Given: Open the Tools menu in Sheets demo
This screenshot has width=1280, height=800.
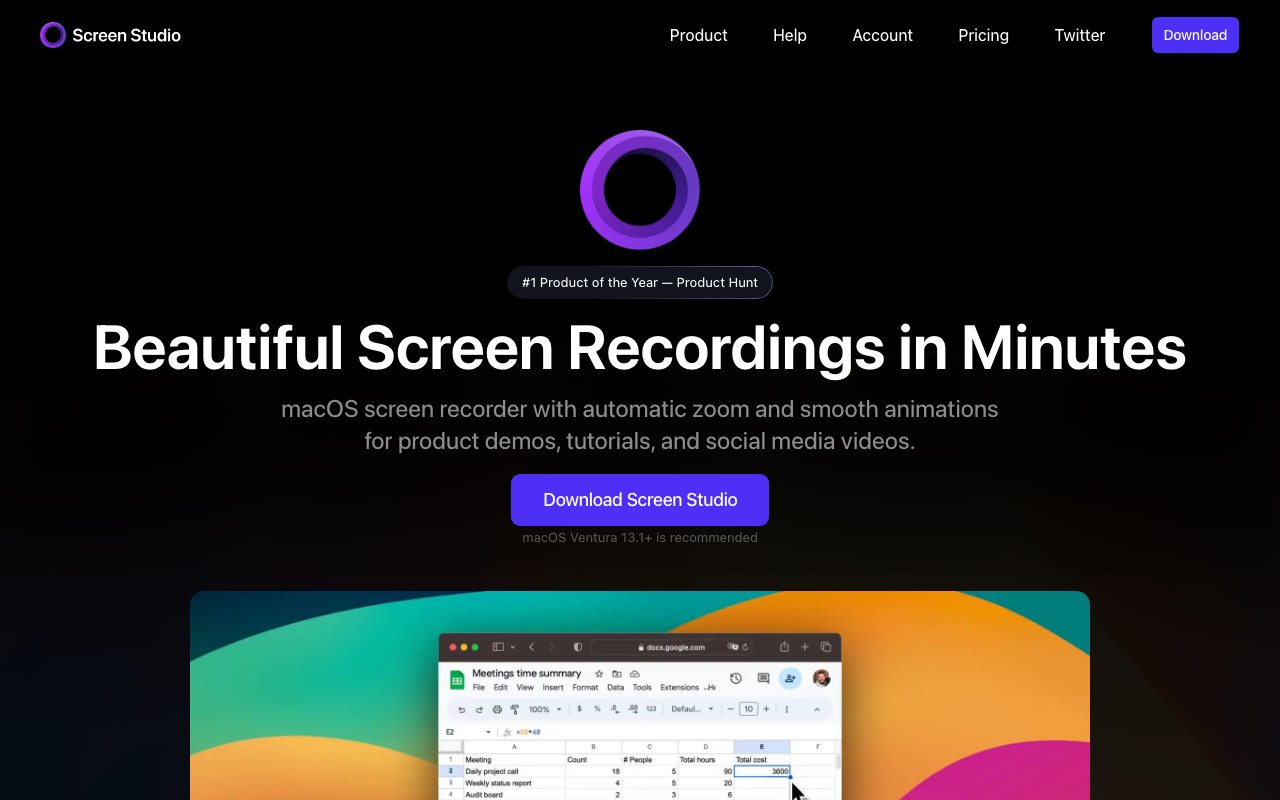Looking at the screenshot, I should pos(642,688).
